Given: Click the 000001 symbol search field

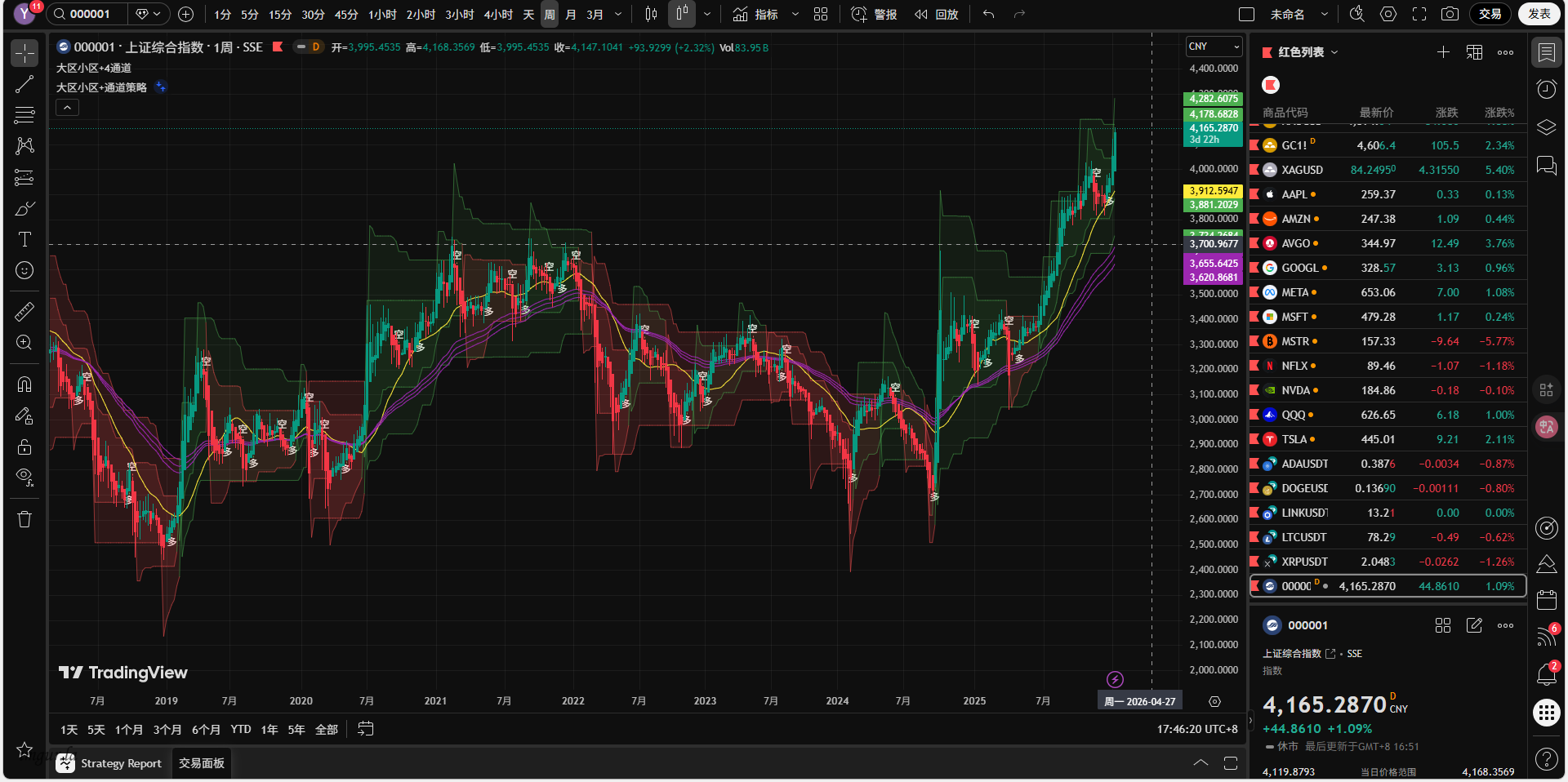Looking at the screenshot, I should pos(90,14).
